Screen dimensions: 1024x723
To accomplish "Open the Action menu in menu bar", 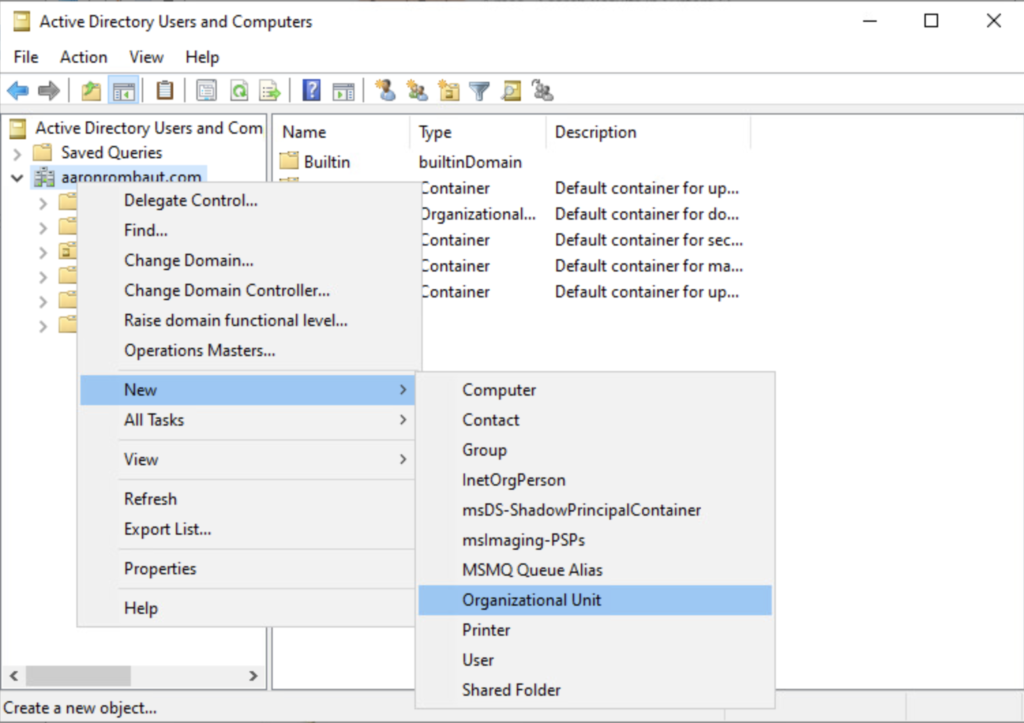I will tap(83, 57).
